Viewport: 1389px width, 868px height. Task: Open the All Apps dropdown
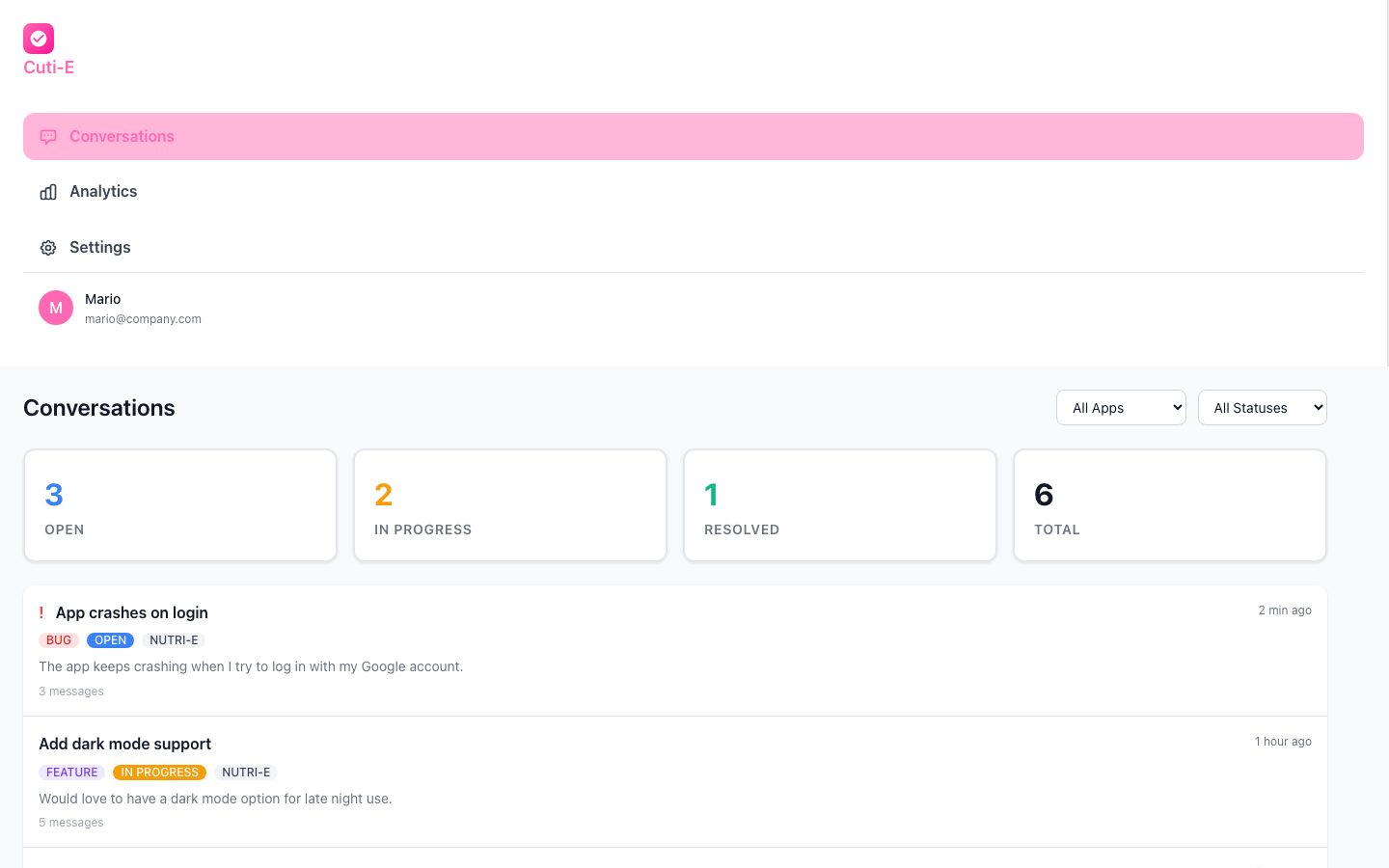click(1121, 407)
